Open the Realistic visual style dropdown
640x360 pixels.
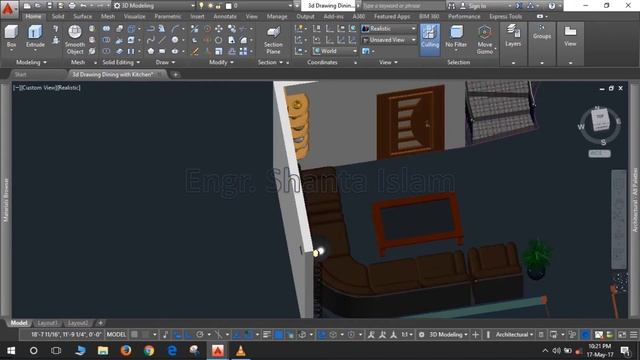[389, 29]
